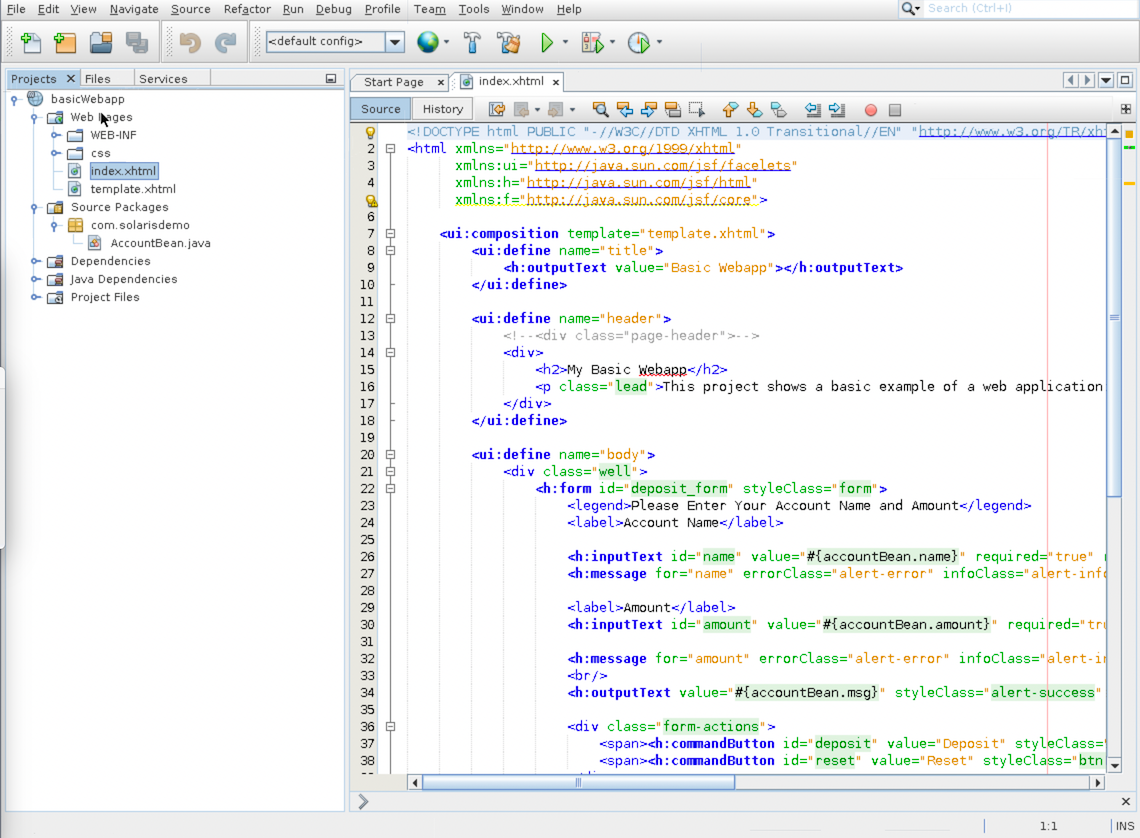Click the New Project icon

coord(65,43)
